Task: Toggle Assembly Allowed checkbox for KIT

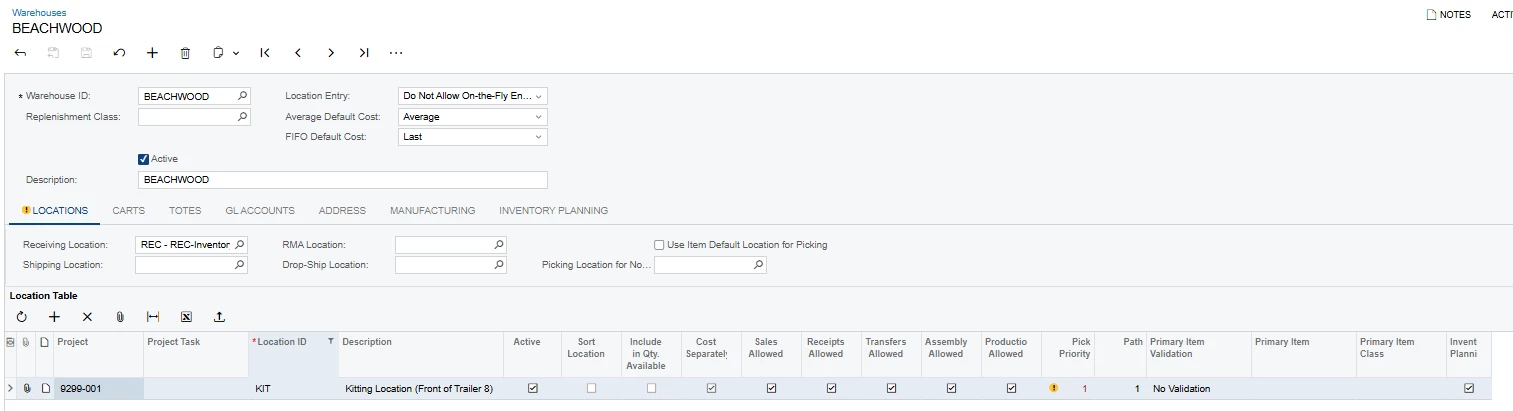Action: pyautogui.click(x=951, y=388)
